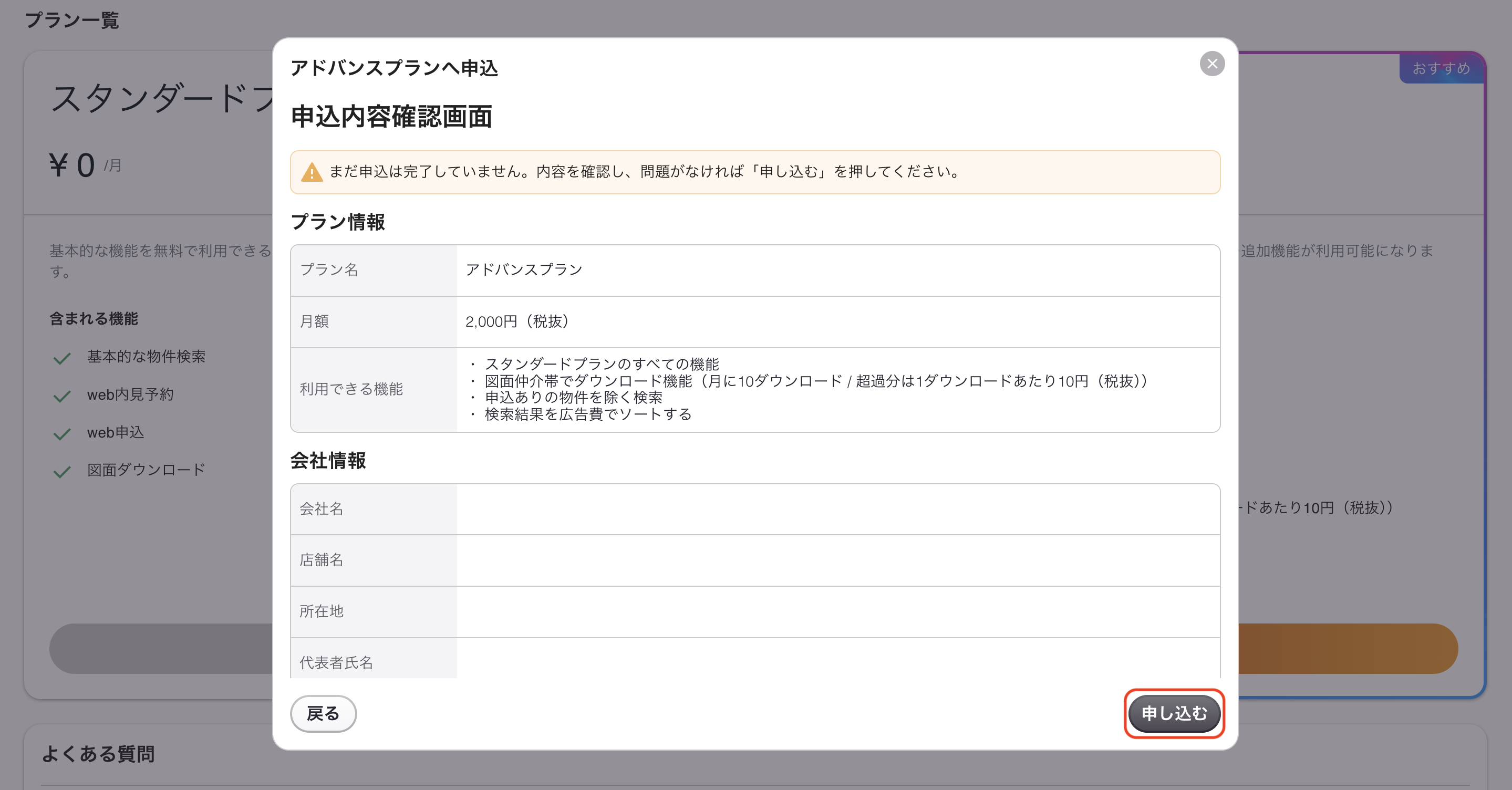Click the orange button on advanced plan card

tap(1348, 649)
